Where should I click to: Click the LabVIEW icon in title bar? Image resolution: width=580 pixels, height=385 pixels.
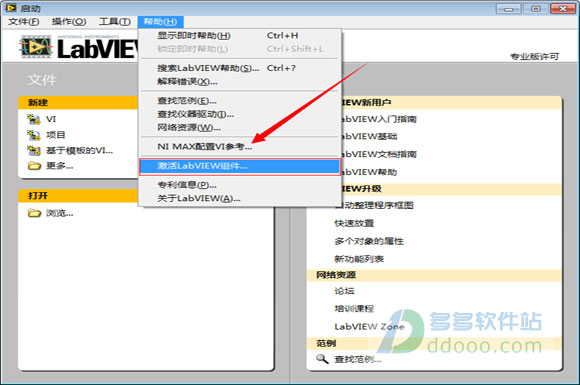[10, 7]
